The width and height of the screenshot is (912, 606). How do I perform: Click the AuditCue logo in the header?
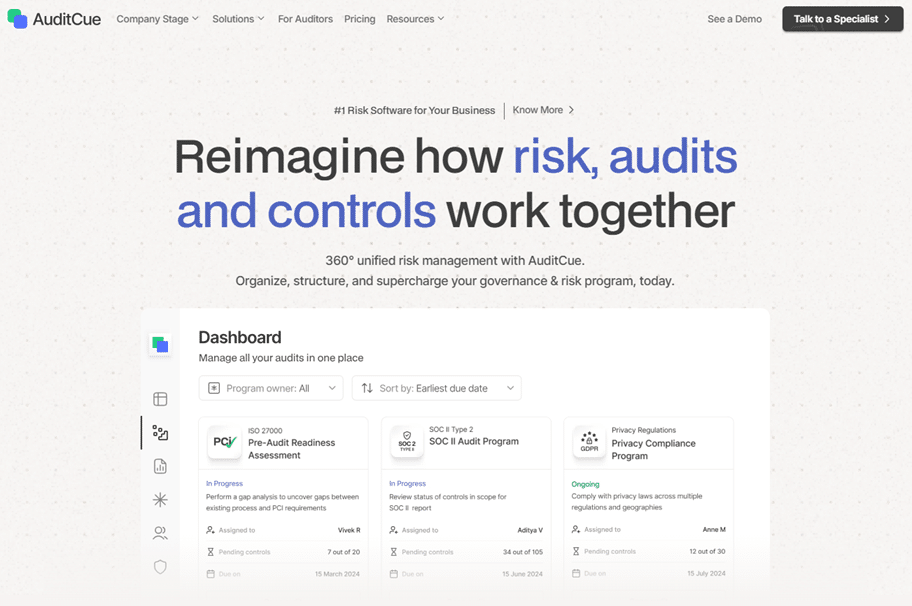(x=54, y=19)
